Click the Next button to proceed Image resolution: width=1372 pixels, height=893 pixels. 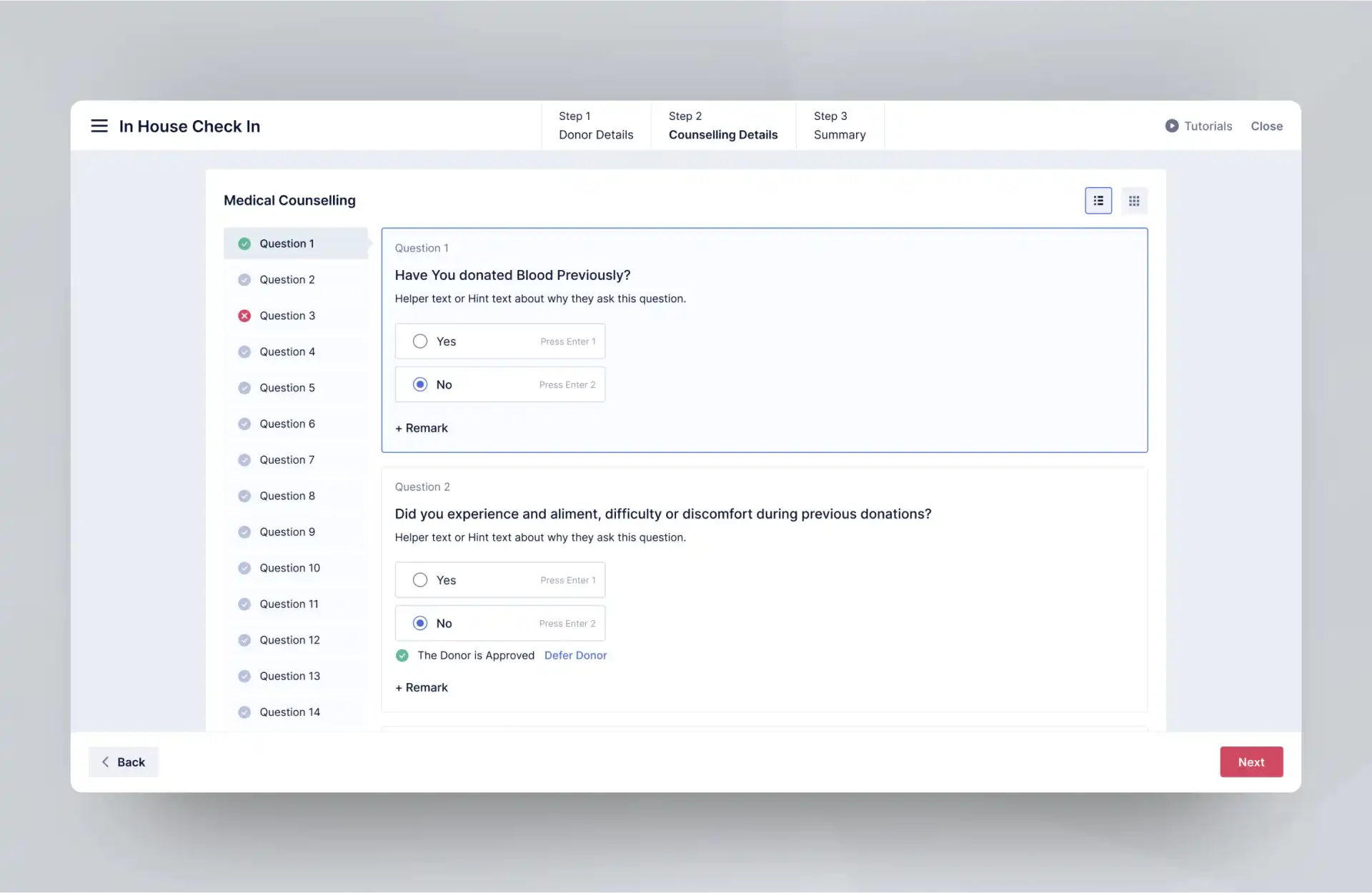coord(1251,761)
